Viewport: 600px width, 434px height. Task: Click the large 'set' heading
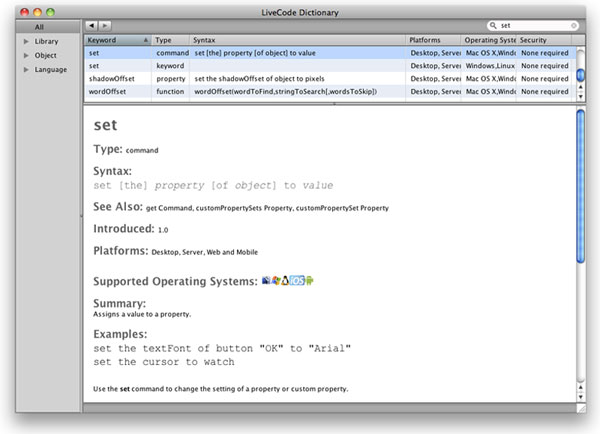coord(106,125)
